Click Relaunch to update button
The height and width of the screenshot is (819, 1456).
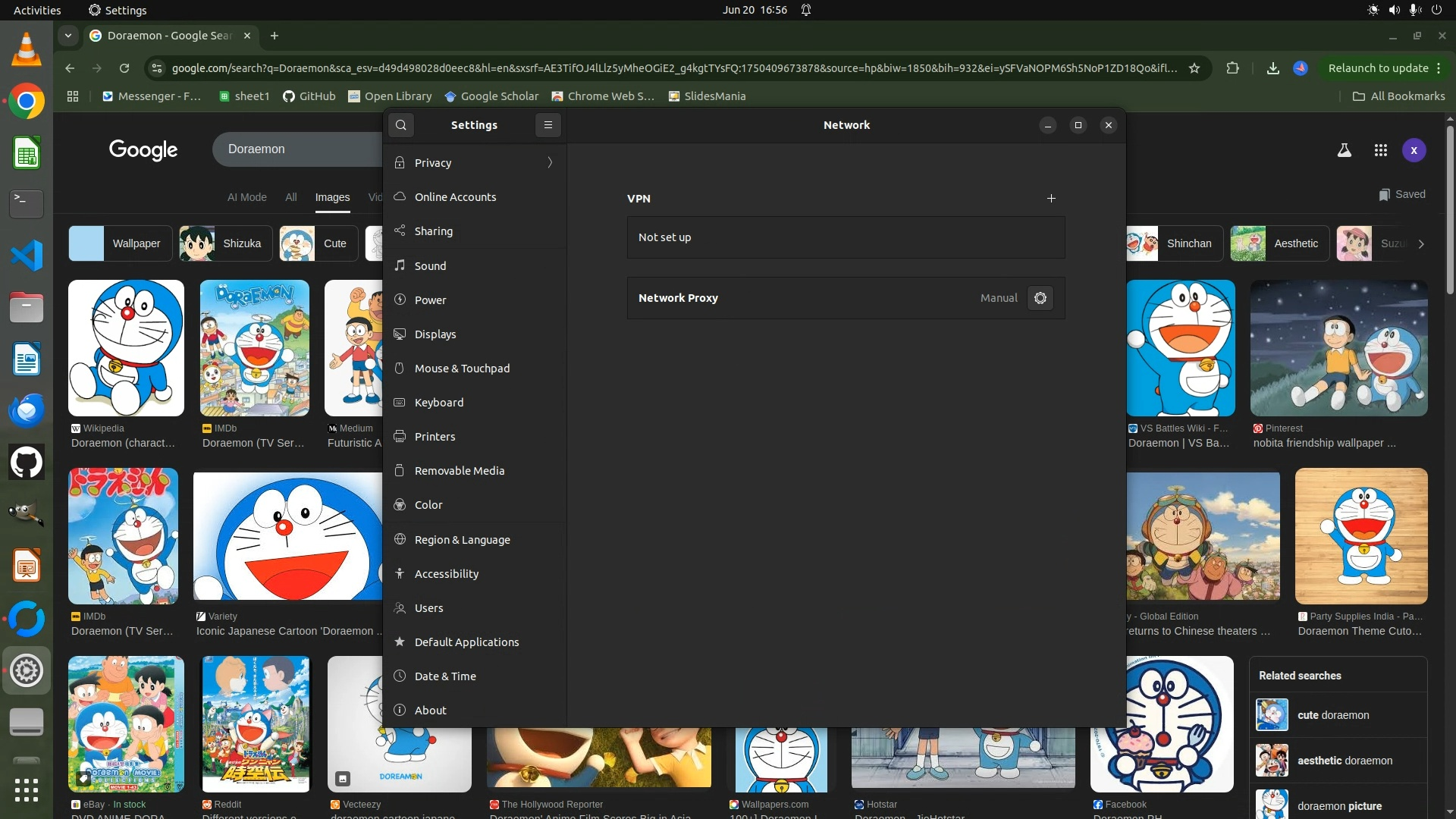[1378, 68]
